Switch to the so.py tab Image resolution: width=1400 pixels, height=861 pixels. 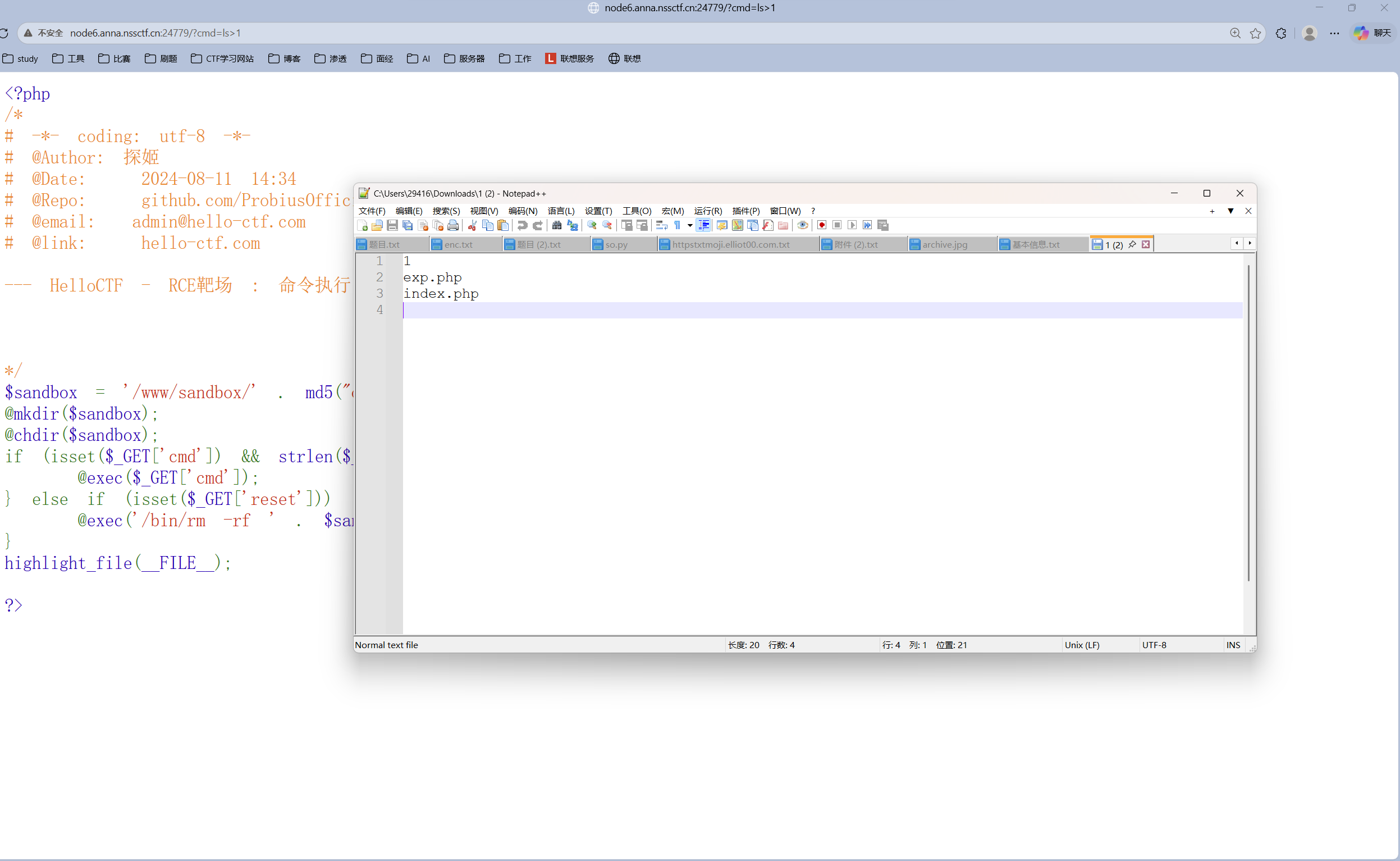(x=623, y=244)
